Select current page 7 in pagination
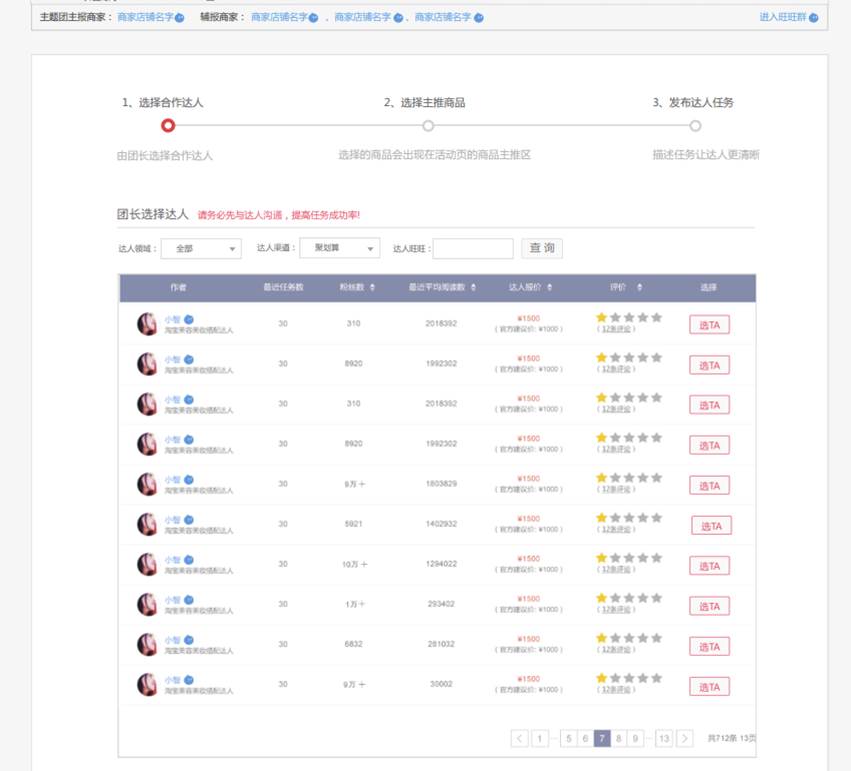The width and height of the screenshot is (851, 771). [602, 738]
